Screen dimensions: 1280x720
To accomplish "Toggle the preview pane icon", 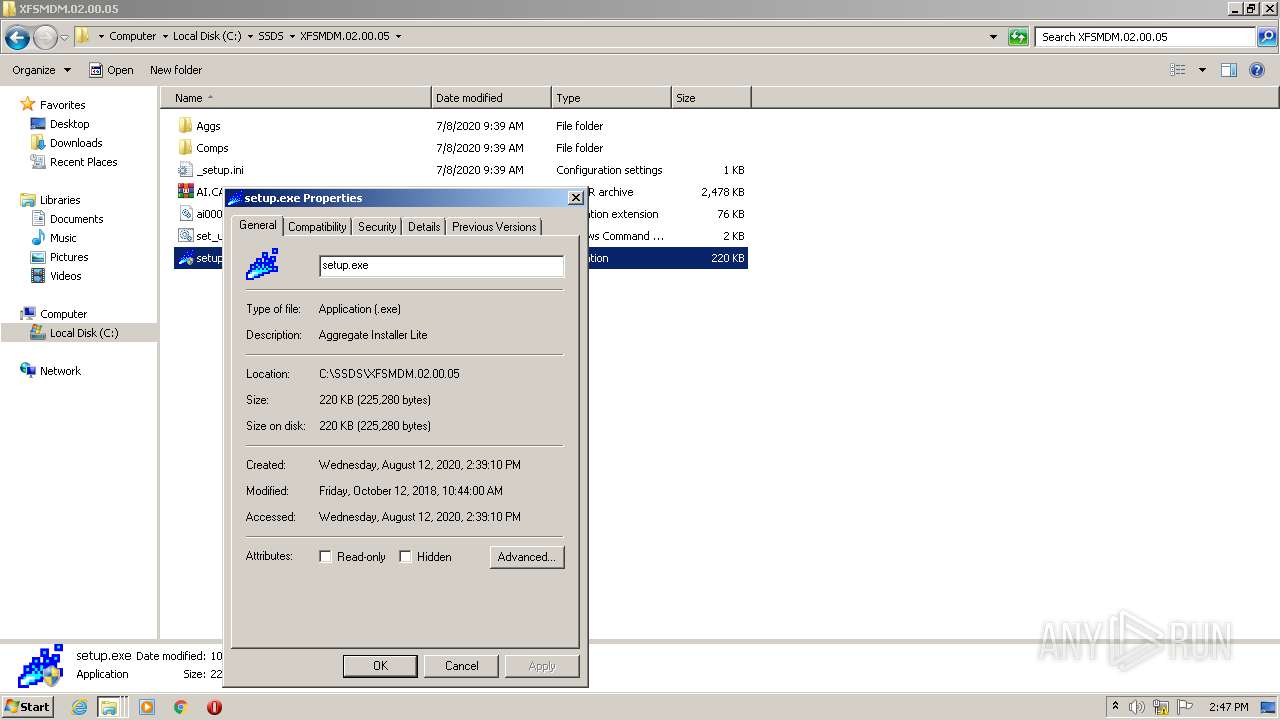I will 1229,70.
